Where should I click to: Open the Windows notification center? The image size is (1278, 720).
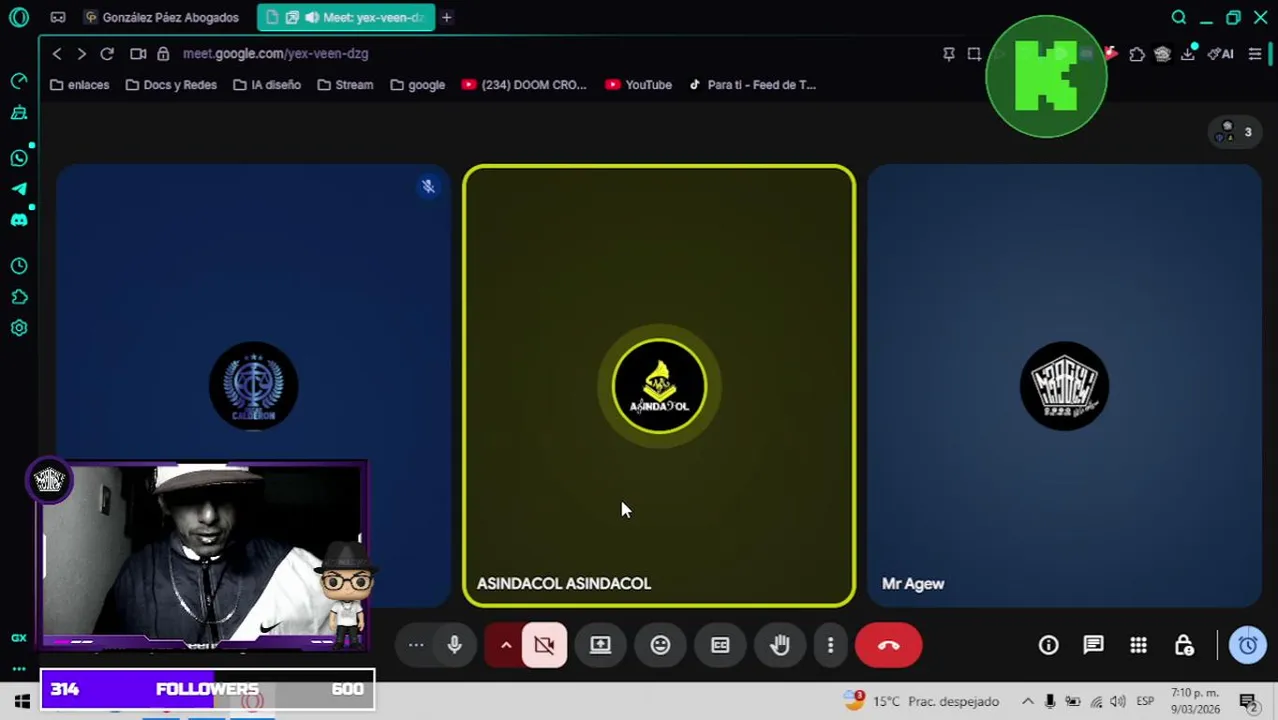pos(1248,701)
